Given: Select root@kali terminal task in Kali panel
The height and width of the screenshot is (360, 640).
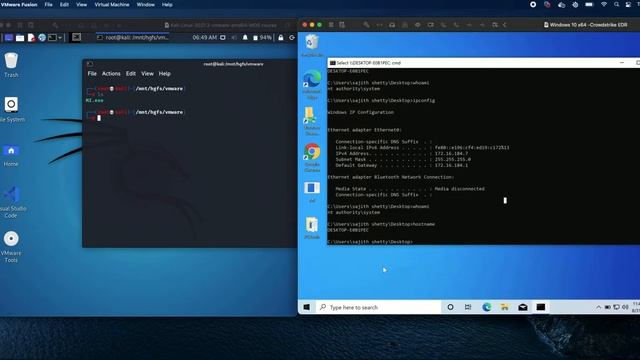Looking at the screenshot, I should (133, 38).
